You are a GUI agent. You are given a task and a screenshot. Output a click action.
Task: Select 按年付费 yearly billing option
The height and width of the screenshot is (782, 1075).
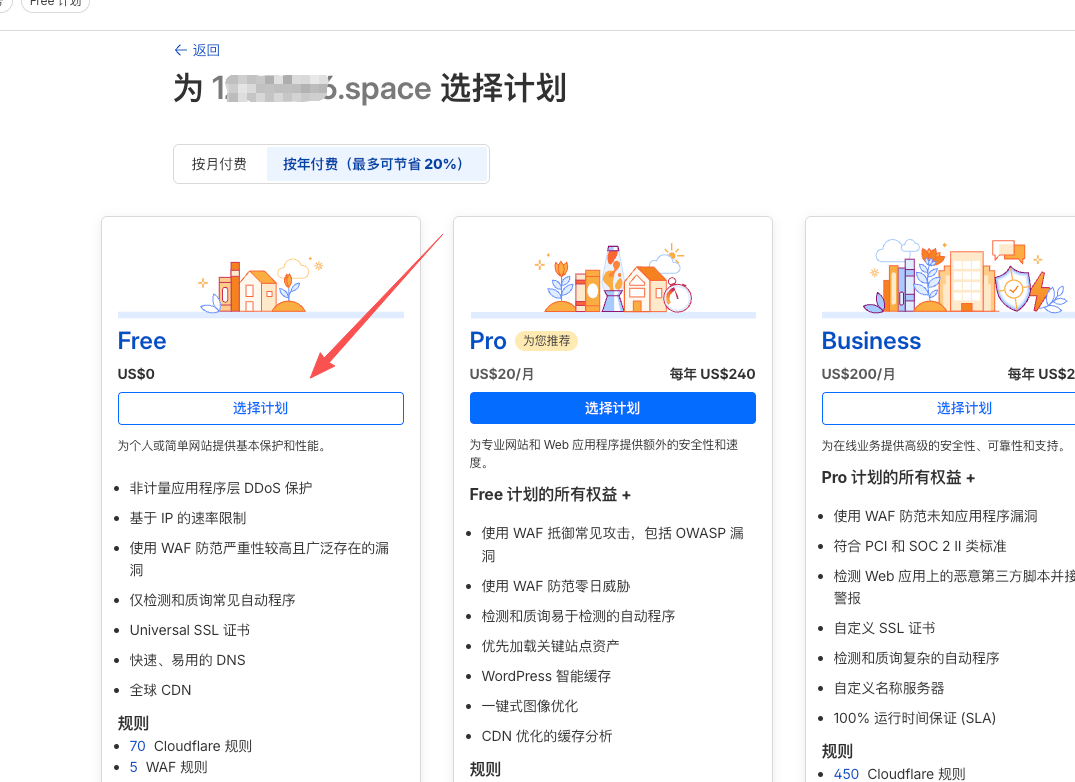tap(373, 164)
